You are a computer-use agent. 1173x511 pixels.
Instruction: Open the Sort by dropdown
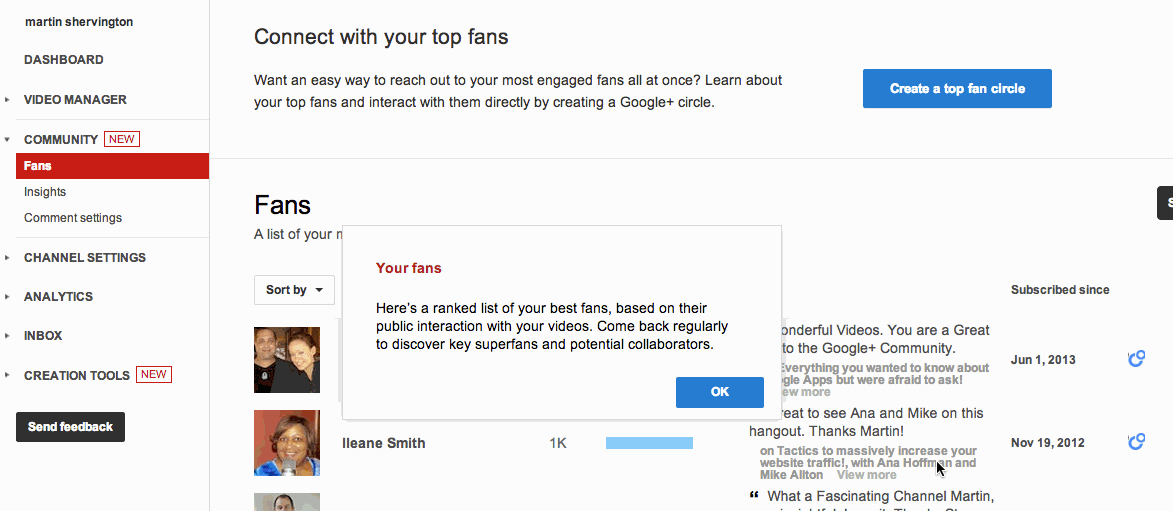(294, 290)
